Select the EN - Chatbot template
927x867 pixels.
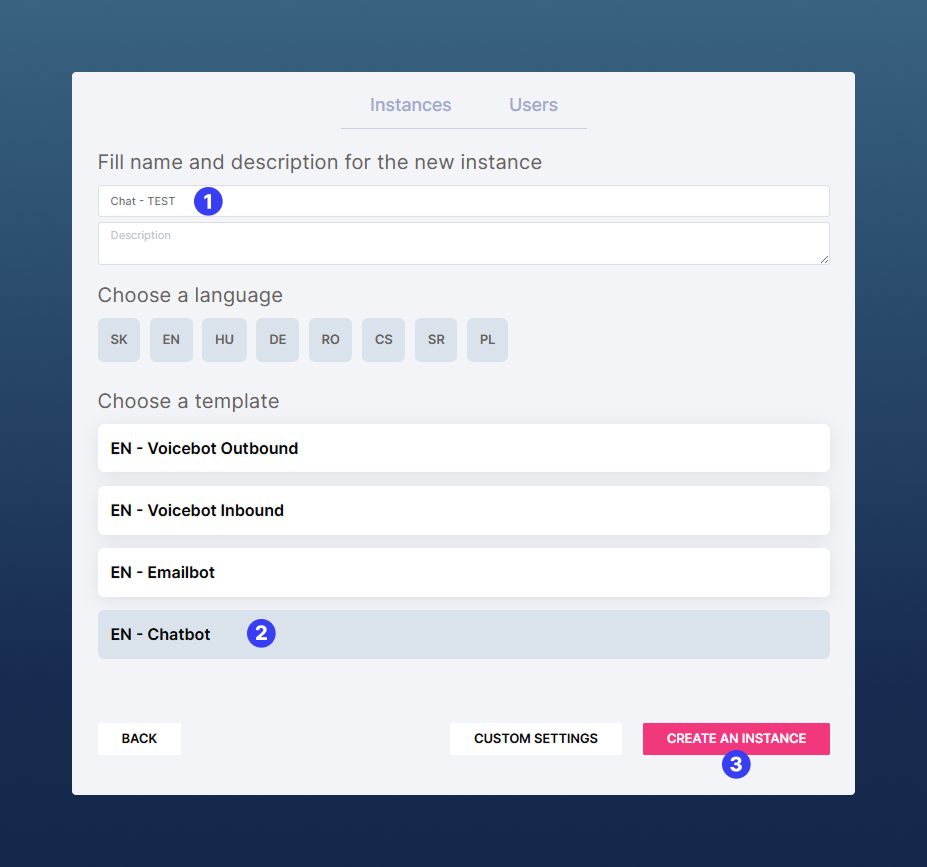pos(463,634)
